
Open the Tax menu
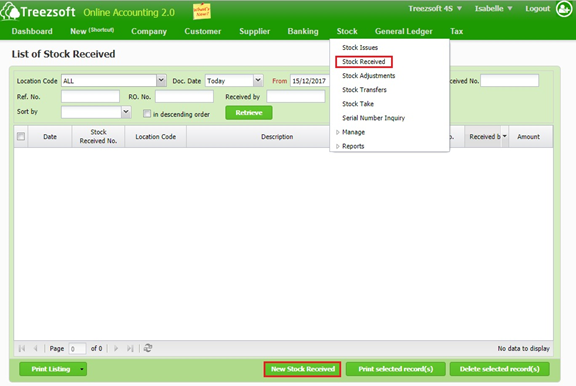(x=457, y=31)
